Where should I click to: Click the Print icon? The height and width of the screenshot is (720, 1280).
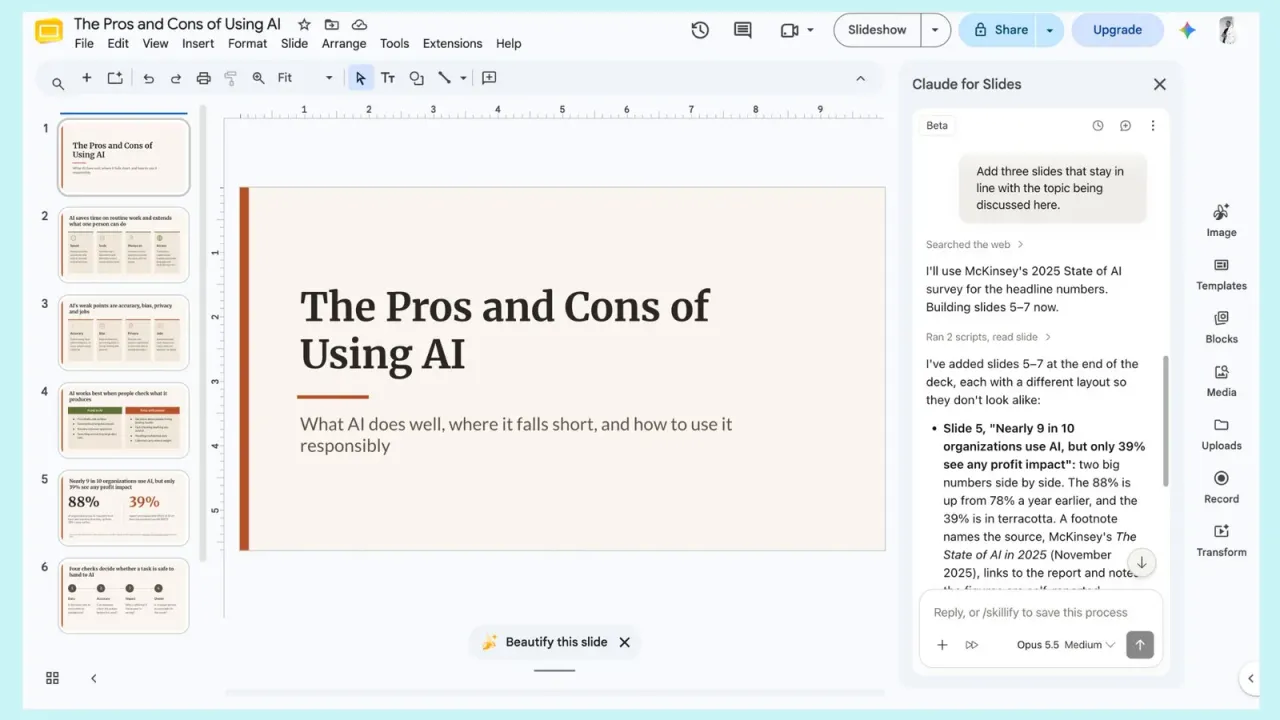[x=204, y=78]
